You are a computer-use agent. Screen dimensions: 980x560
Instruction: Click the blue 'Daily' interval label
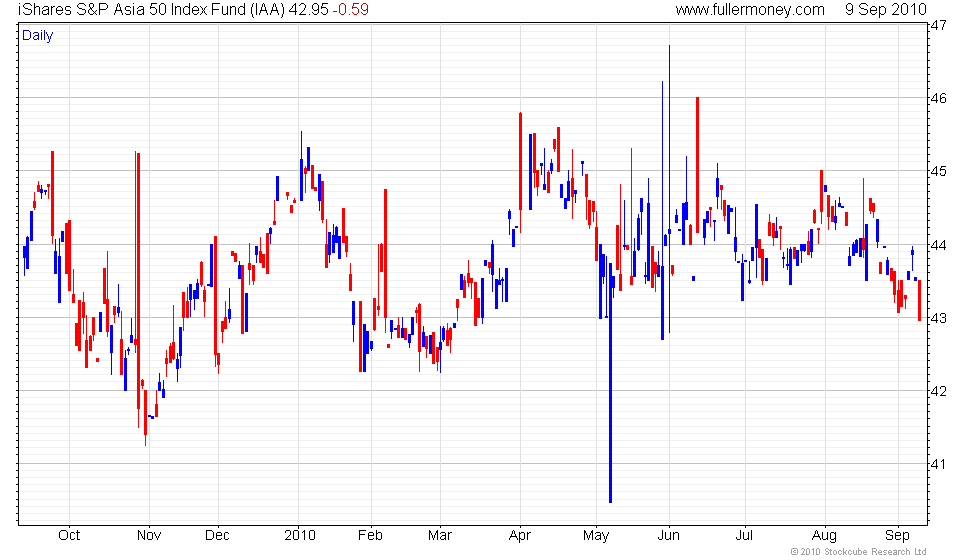tap(38, 36)
